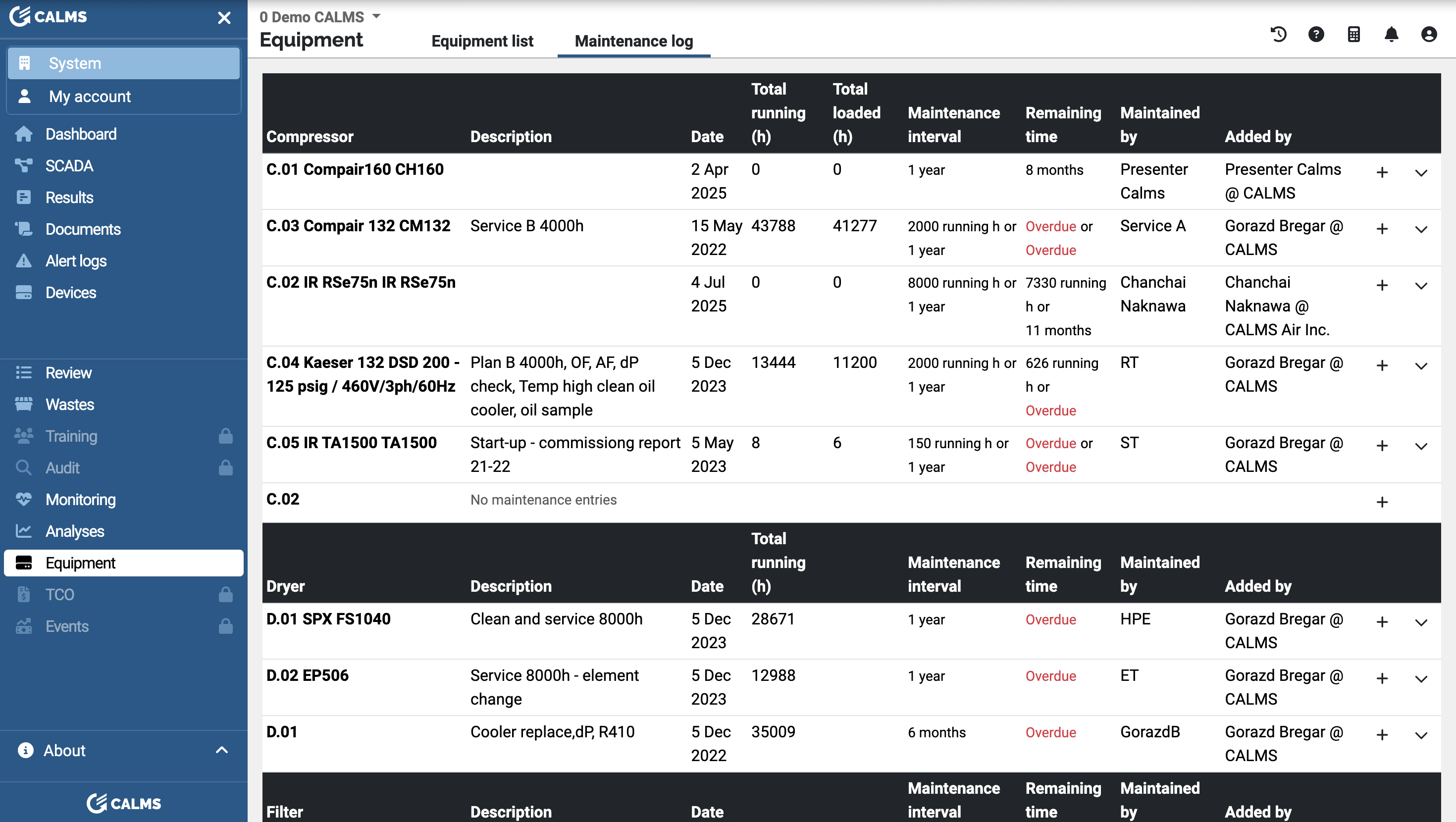Add entry for C.02 with no maintenance
The width and height of the screenshot is (1456, 822).
(x=1382, y=502)
